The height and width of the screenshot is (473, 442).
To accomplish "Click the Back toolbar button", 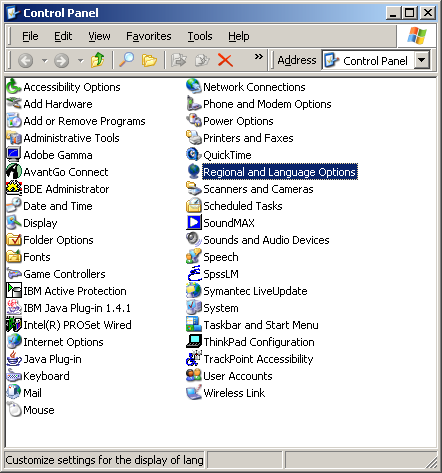I will click(26, 60).
